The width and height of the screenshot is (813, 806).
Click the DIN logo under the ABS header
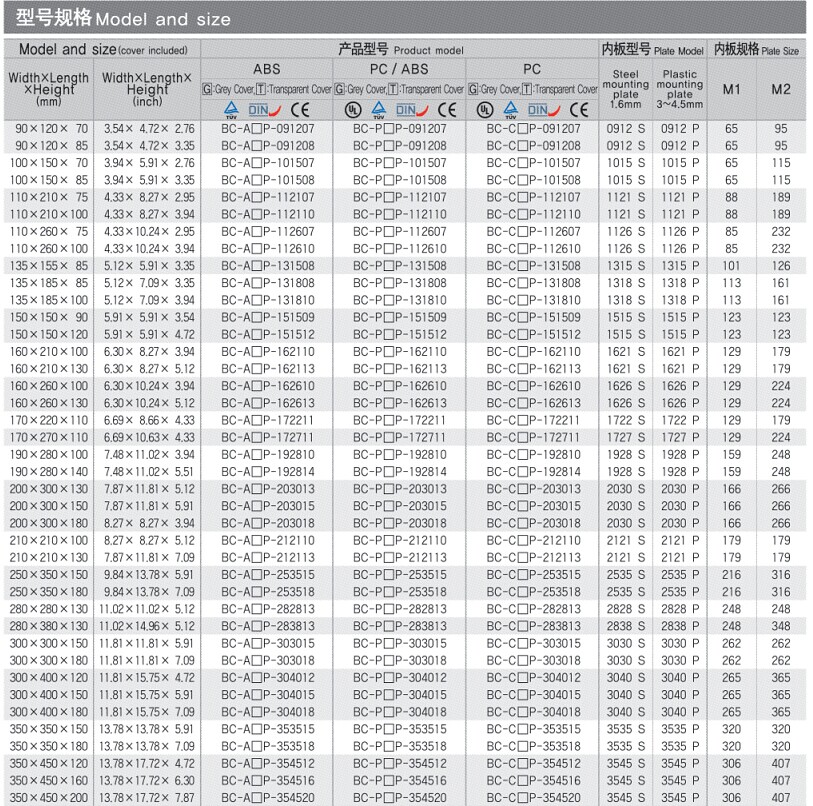[264, 110]
